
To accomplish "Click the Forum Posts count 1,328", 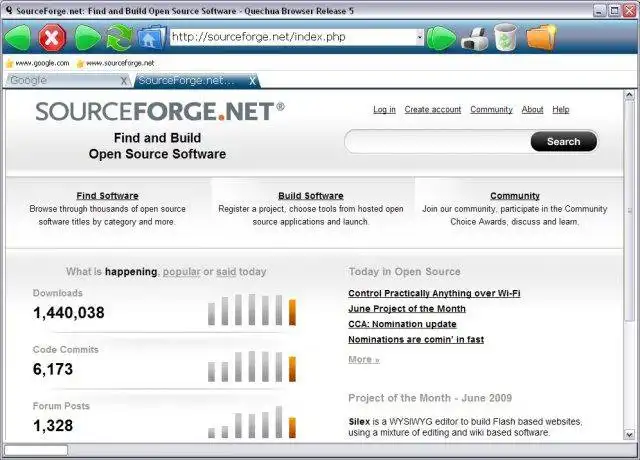I will (53, 425).
